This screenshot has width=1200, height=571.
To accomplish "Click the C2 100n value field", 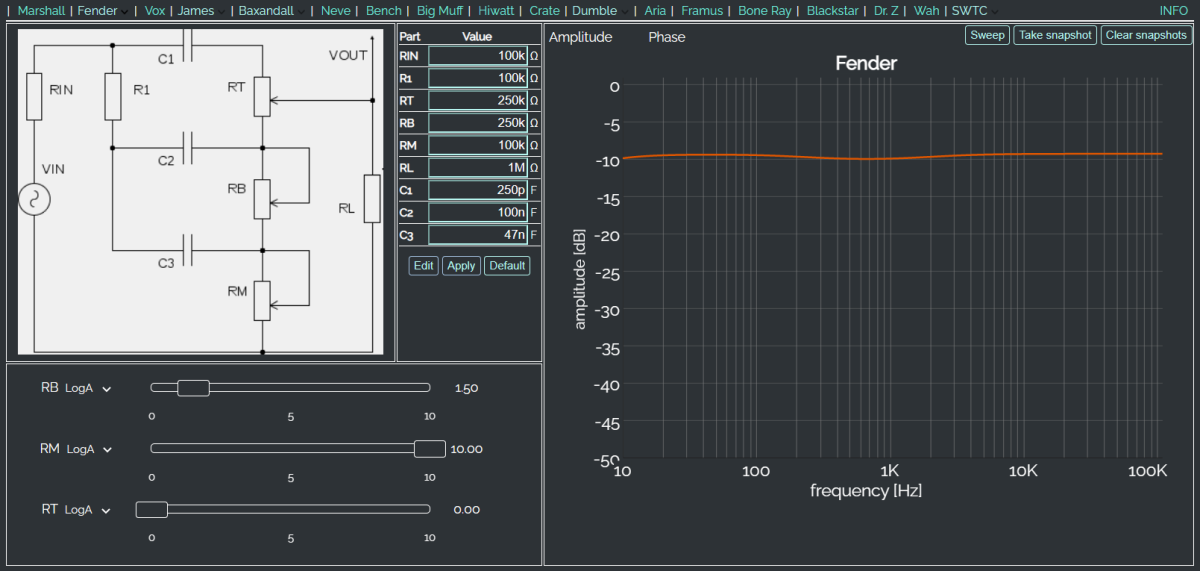I will point(478,213).
